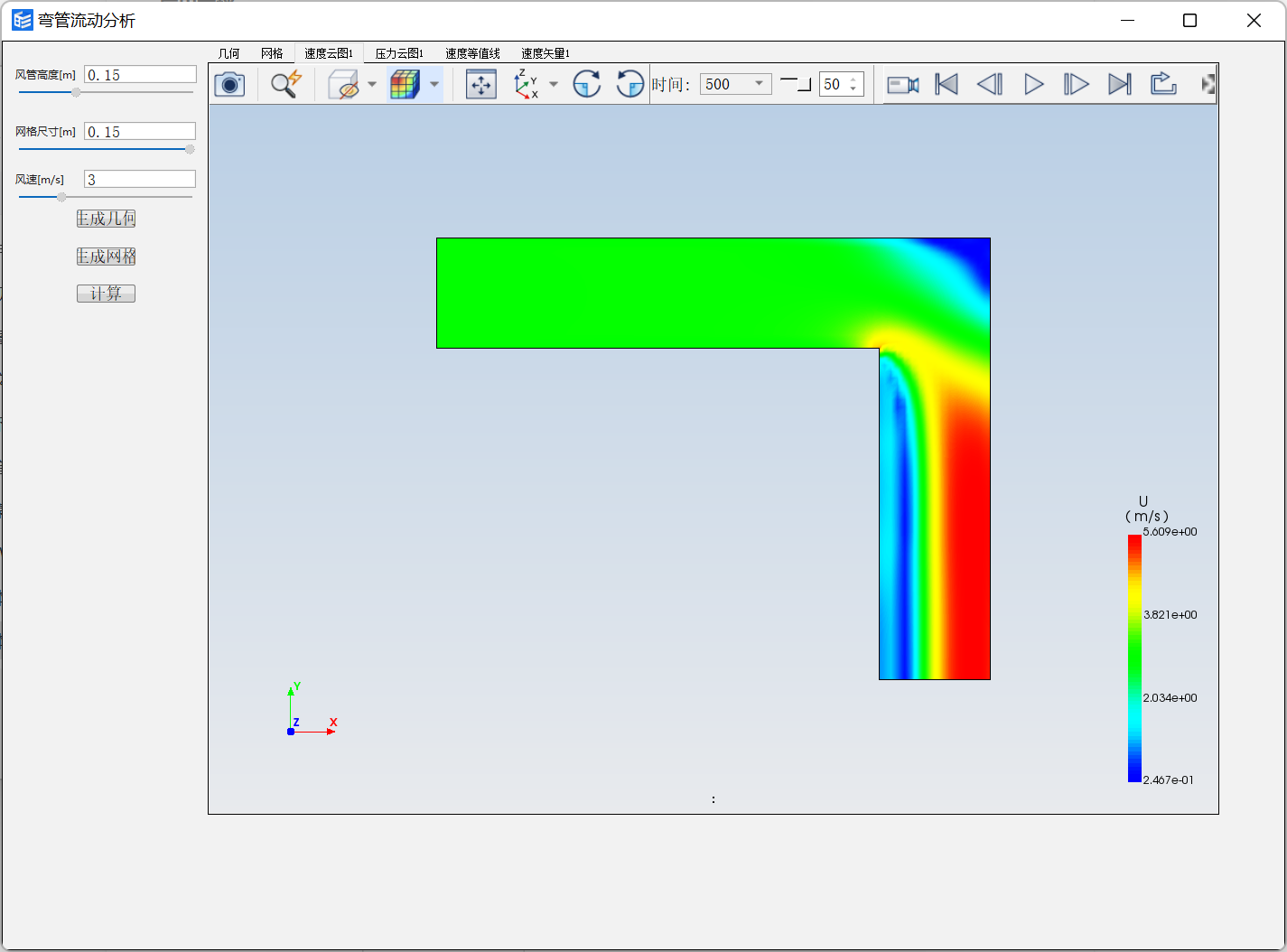
Task: Open the 速度矢量1 tab
Action: (x=546, y=53)
